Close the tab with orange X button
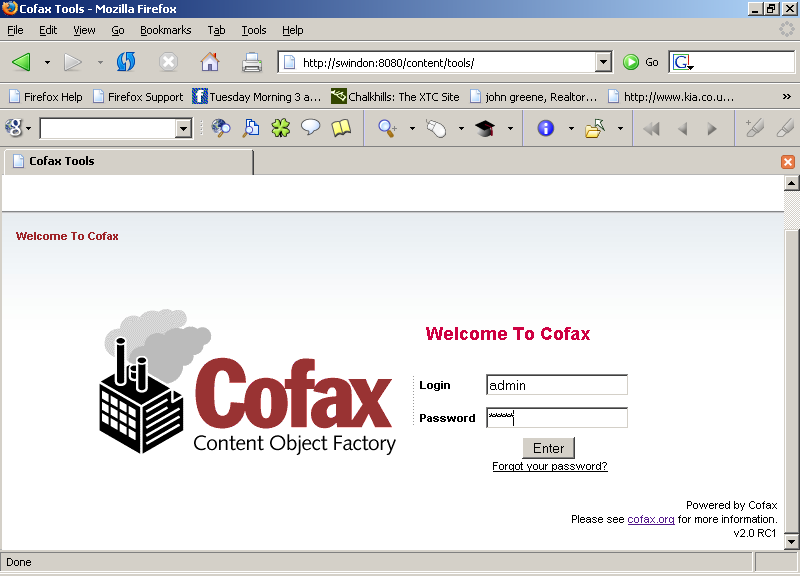800x576 pixels. tap(788, 162)
